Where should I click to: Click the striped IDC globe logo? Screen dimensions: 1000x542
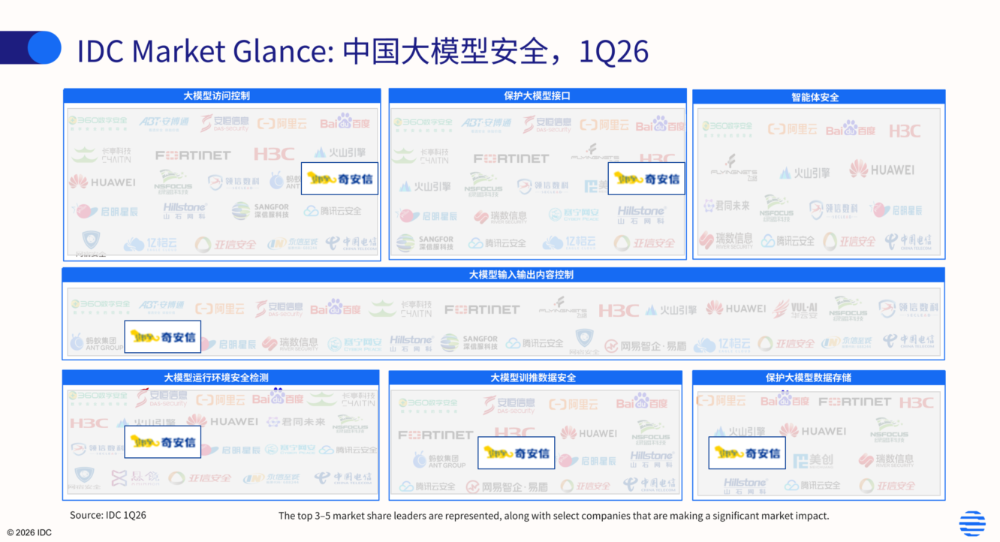tap(972, 523)
